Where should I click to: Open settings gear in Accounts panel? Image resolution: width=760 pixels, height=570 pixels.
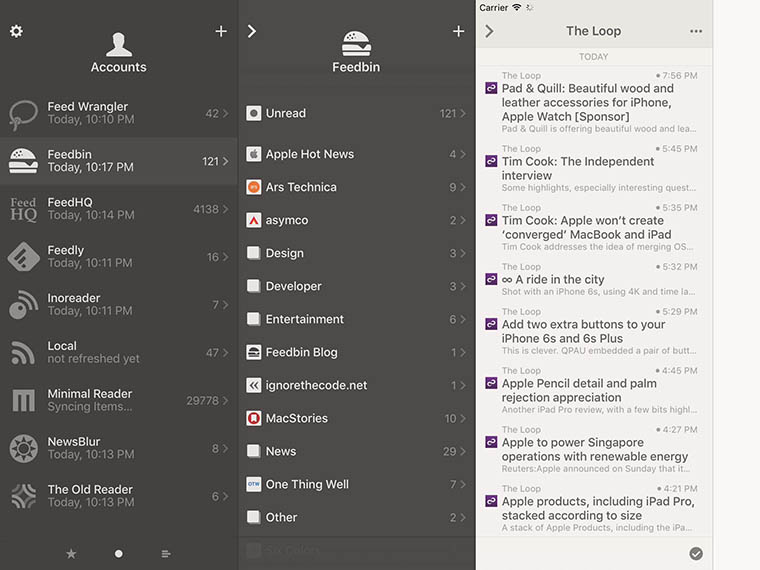(16, 32)
